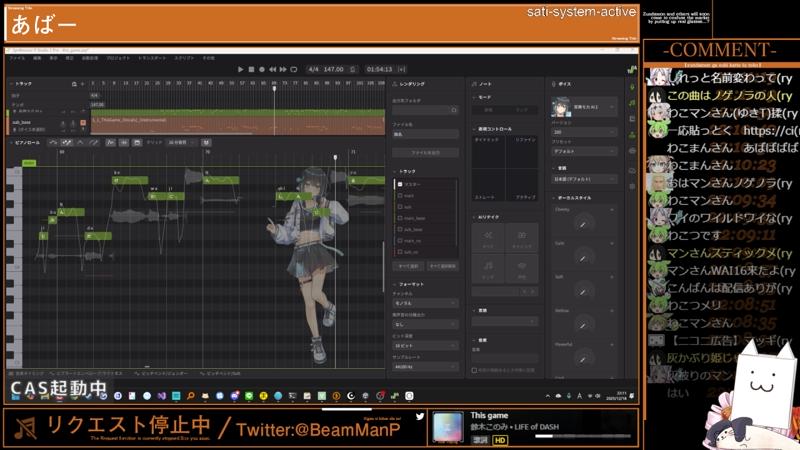Adjust the Cheesy vocal style knob

[x=582, y=223]
